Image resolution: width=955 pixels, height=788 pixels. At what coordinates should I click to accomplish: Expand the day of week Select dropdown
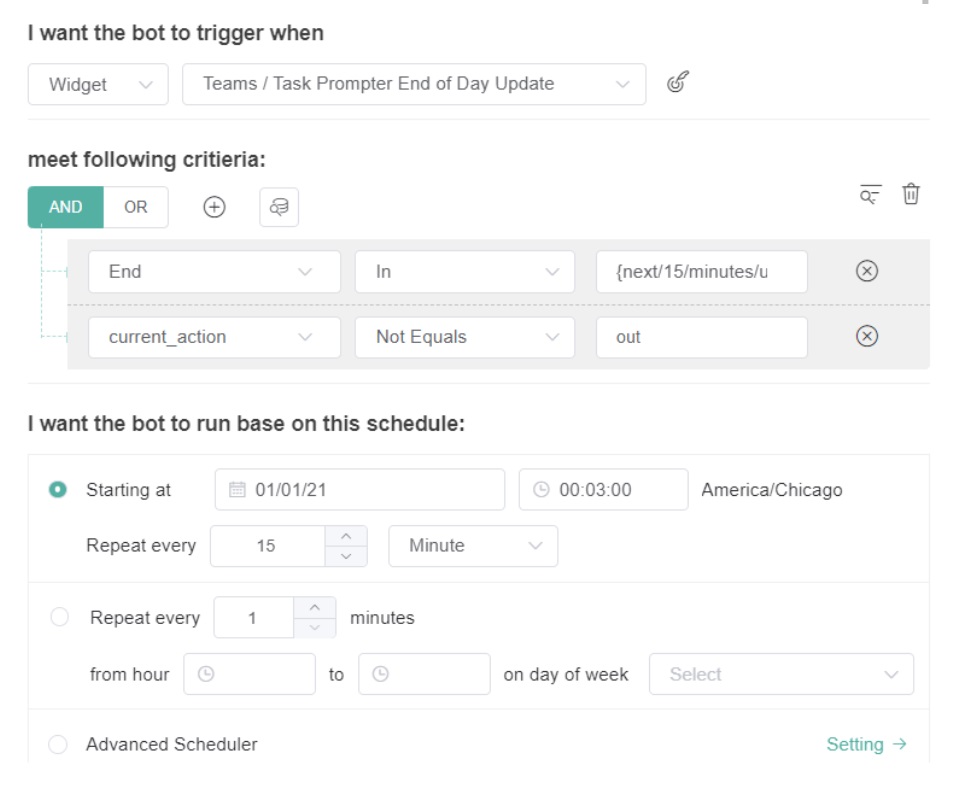[x=781, y=674]
